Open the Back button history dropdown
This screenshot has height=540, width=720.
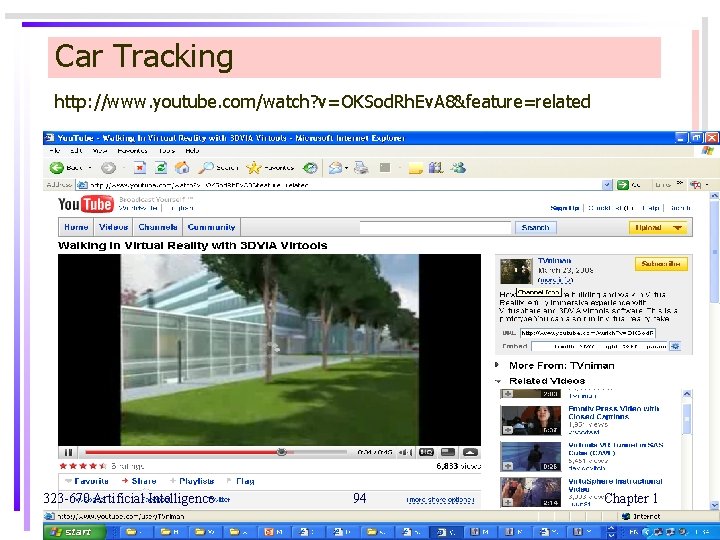[90, 168]
